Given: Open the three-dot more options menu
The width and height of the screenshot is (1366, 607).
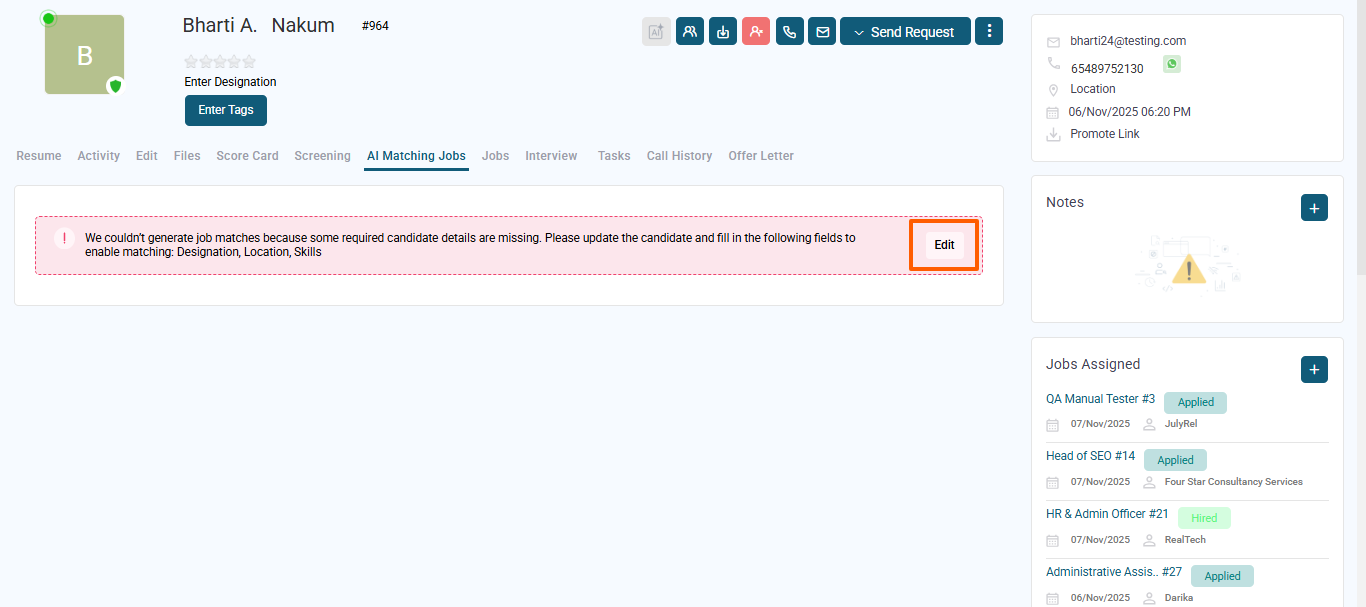Looking at the screenshot, I should (989, 32).
